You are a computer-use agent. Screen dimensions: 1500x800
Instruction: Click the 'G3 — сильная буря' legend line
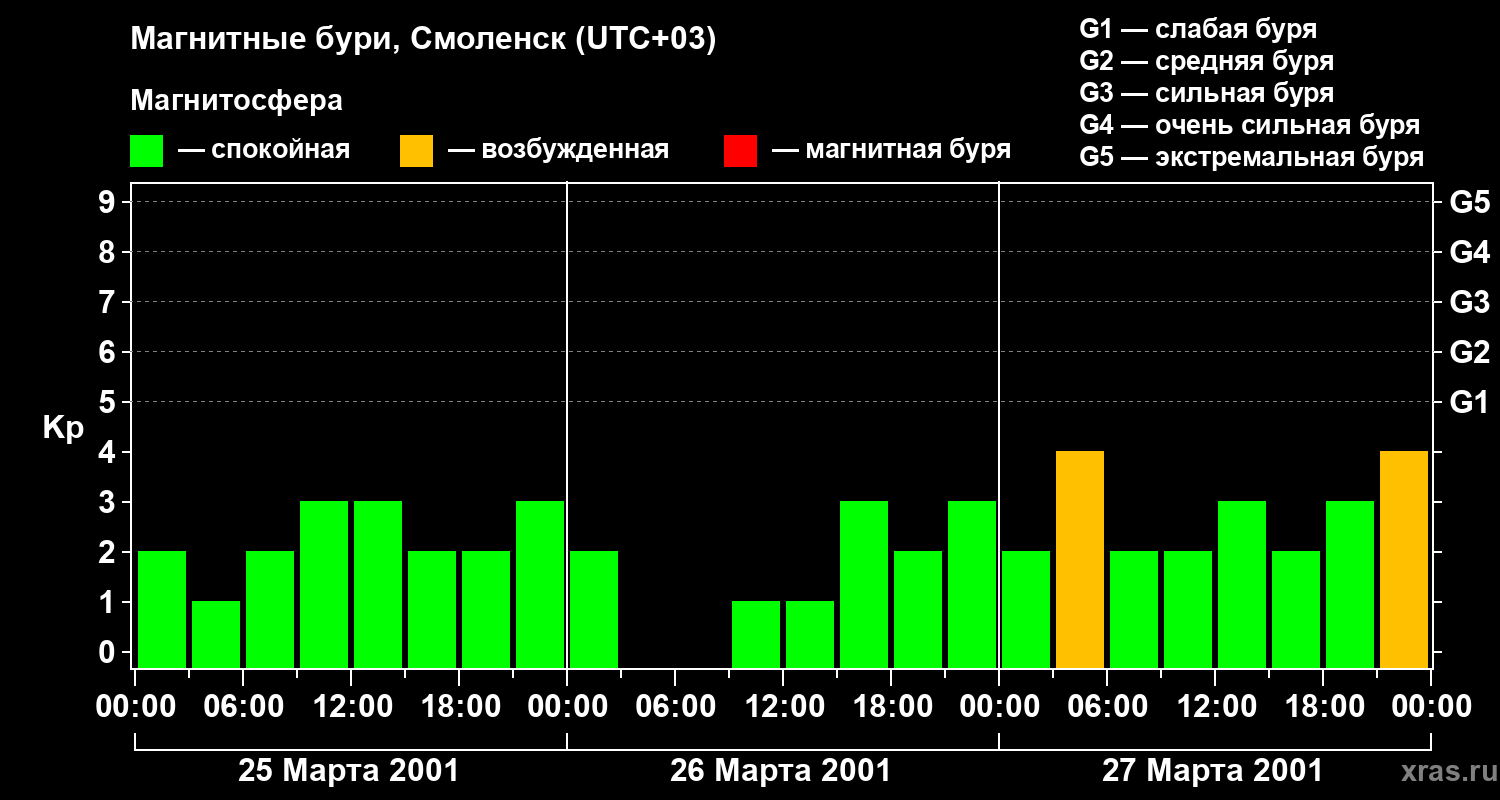[1206, 93]
